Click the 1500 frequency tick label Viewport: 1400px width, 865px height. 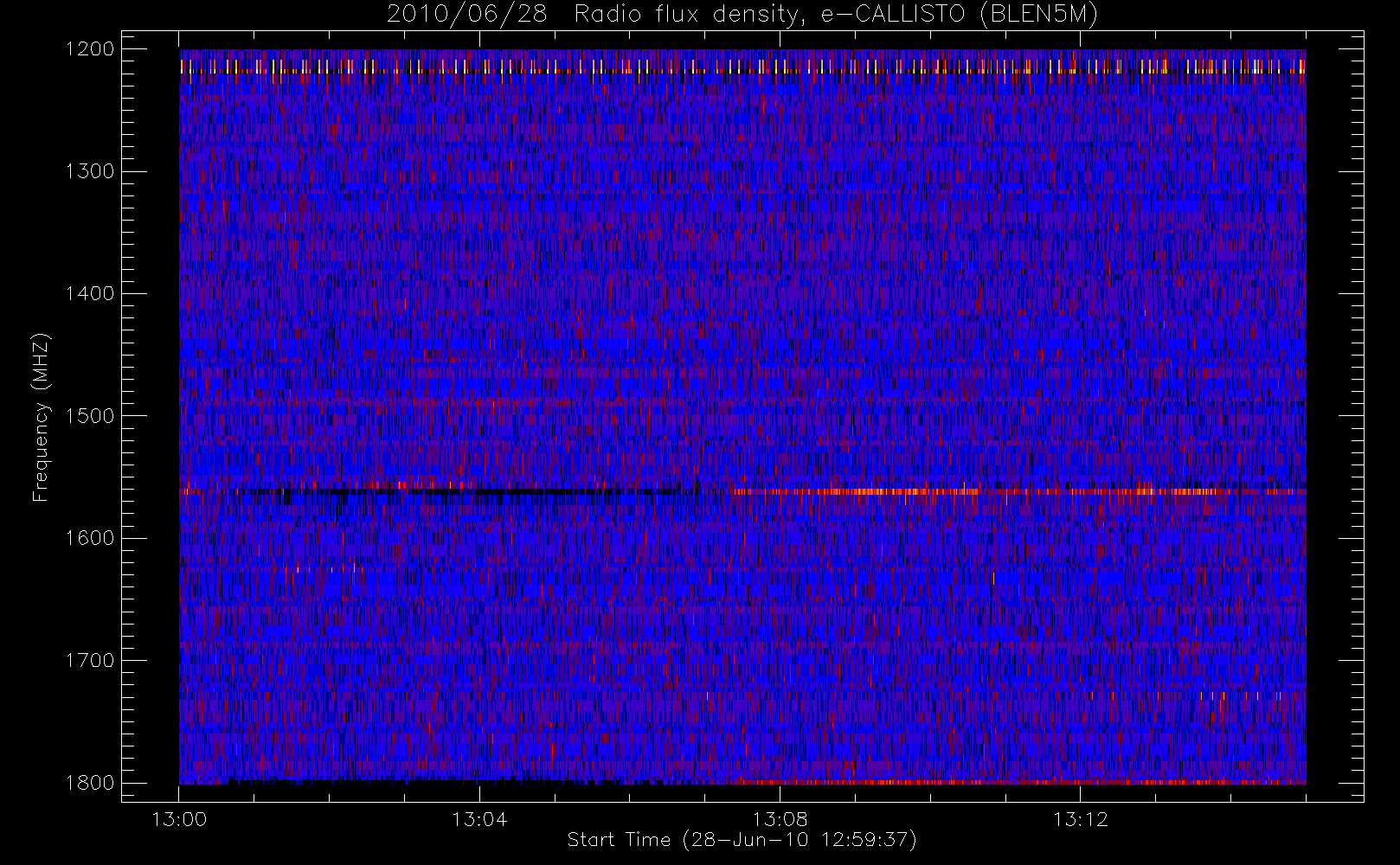click(90, 415)
